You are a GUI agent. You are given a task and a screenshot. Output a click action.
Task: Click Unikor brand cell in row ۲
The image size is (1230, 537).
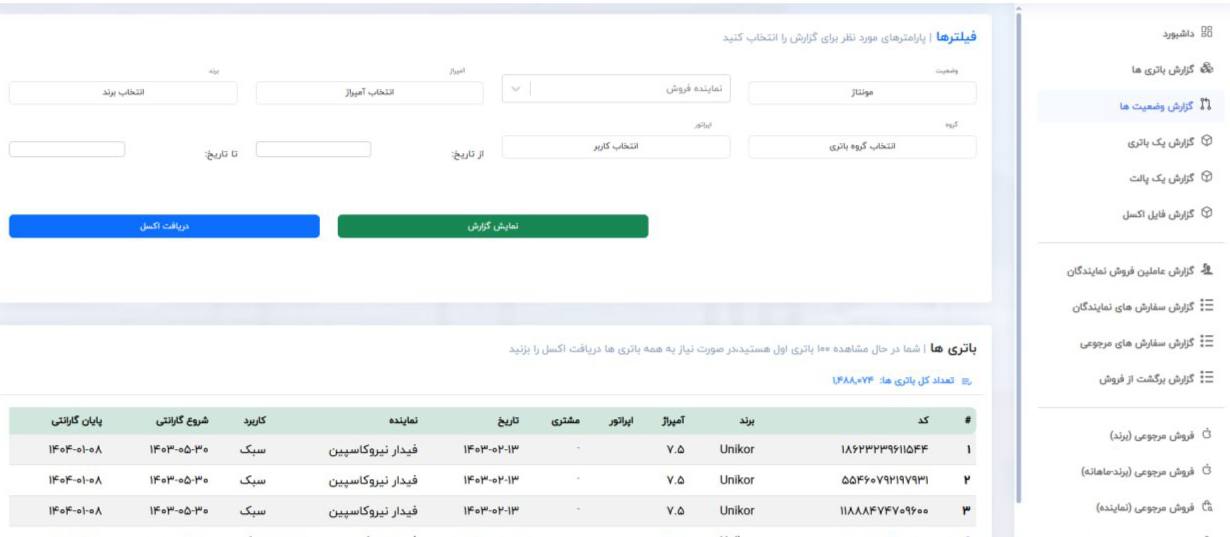pos(737,479)
